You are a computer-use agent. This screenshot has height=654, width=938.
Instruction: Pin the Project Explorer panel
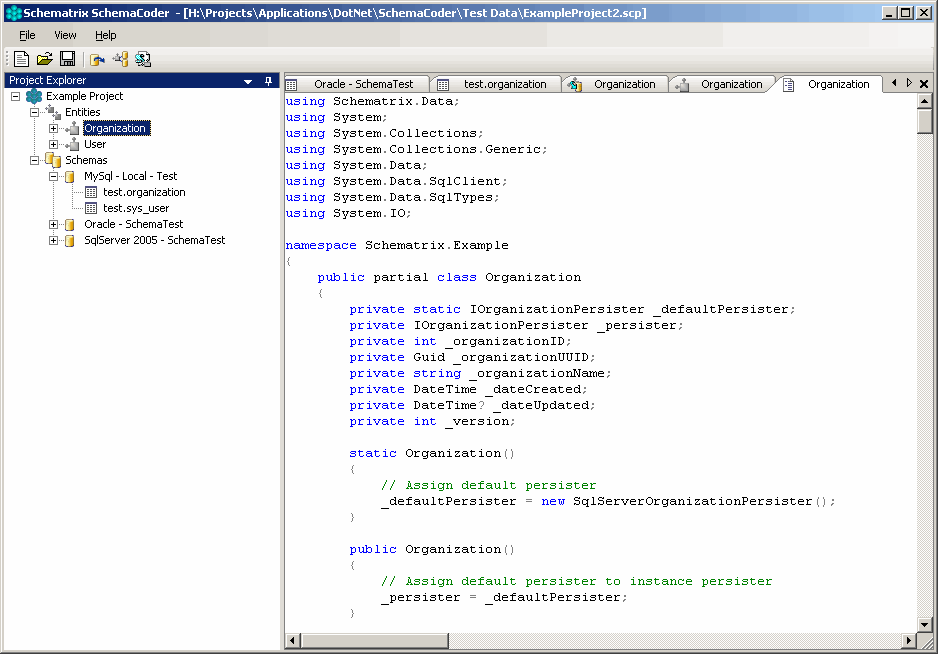(x=269, y=81)
